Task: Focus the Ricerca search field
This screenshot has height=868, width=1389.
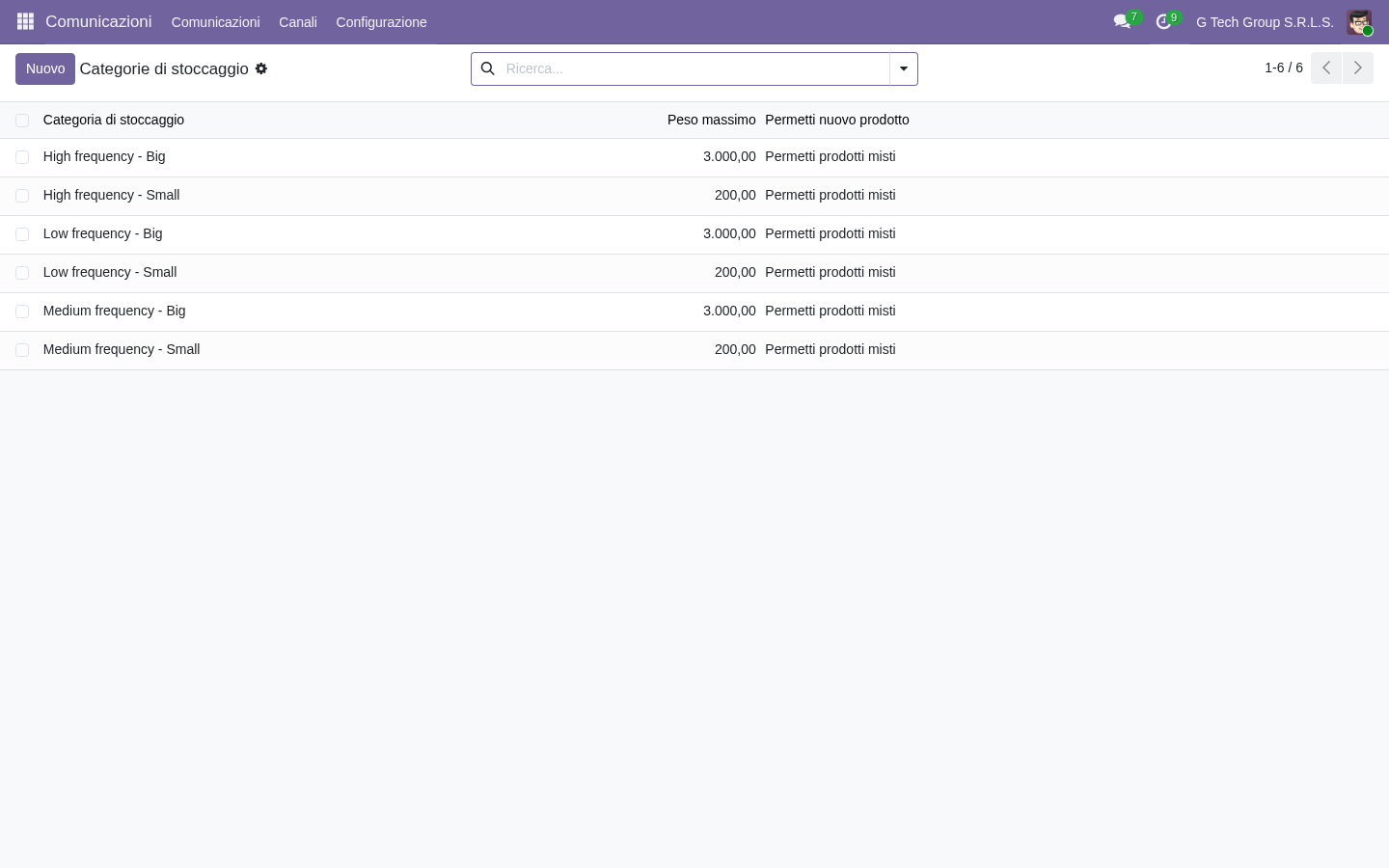Action: coord(694,68)
